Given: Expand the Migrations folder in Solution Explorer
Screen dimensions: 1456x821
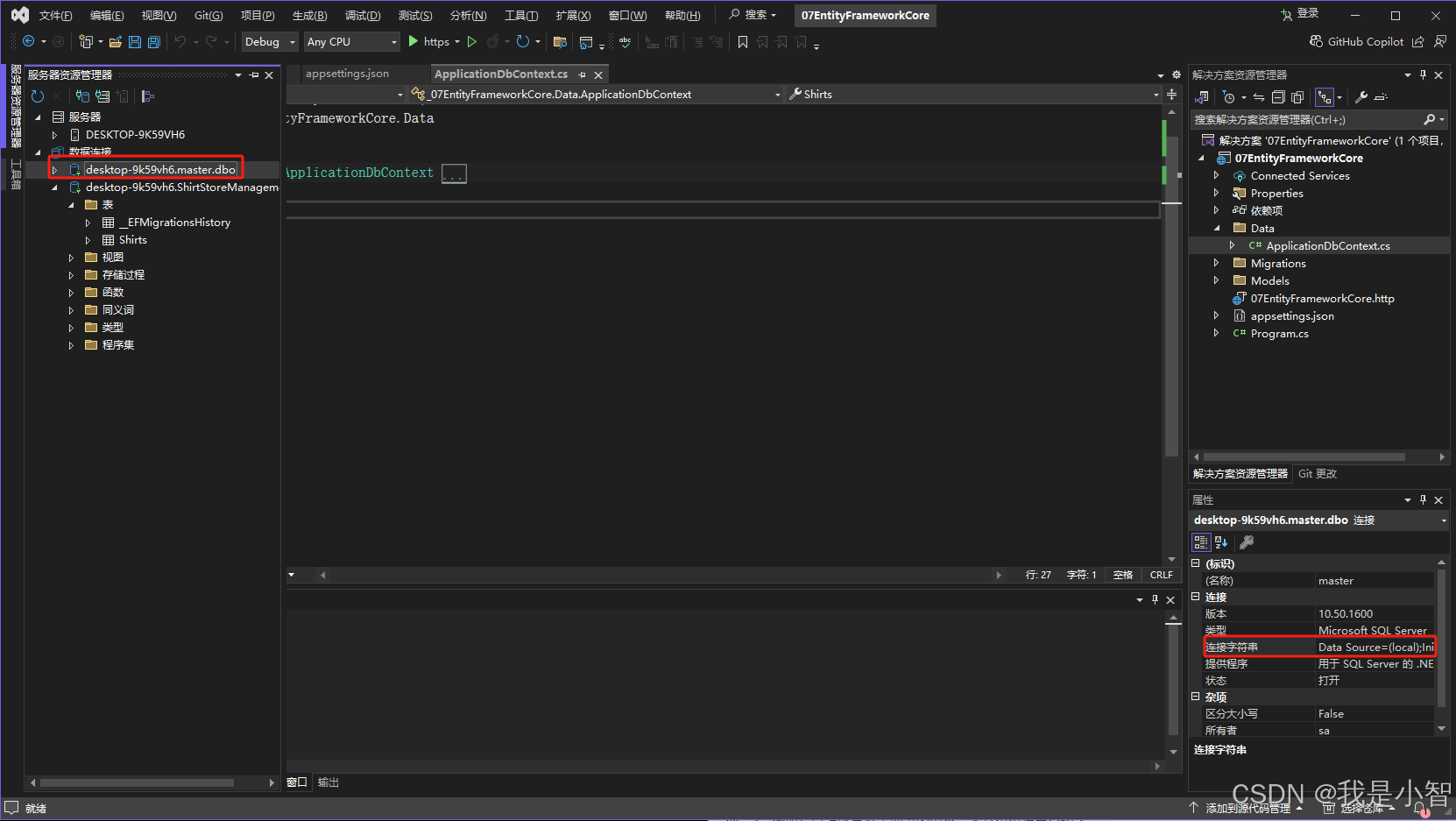Looking at the screenshot, I should [1216, 263].
